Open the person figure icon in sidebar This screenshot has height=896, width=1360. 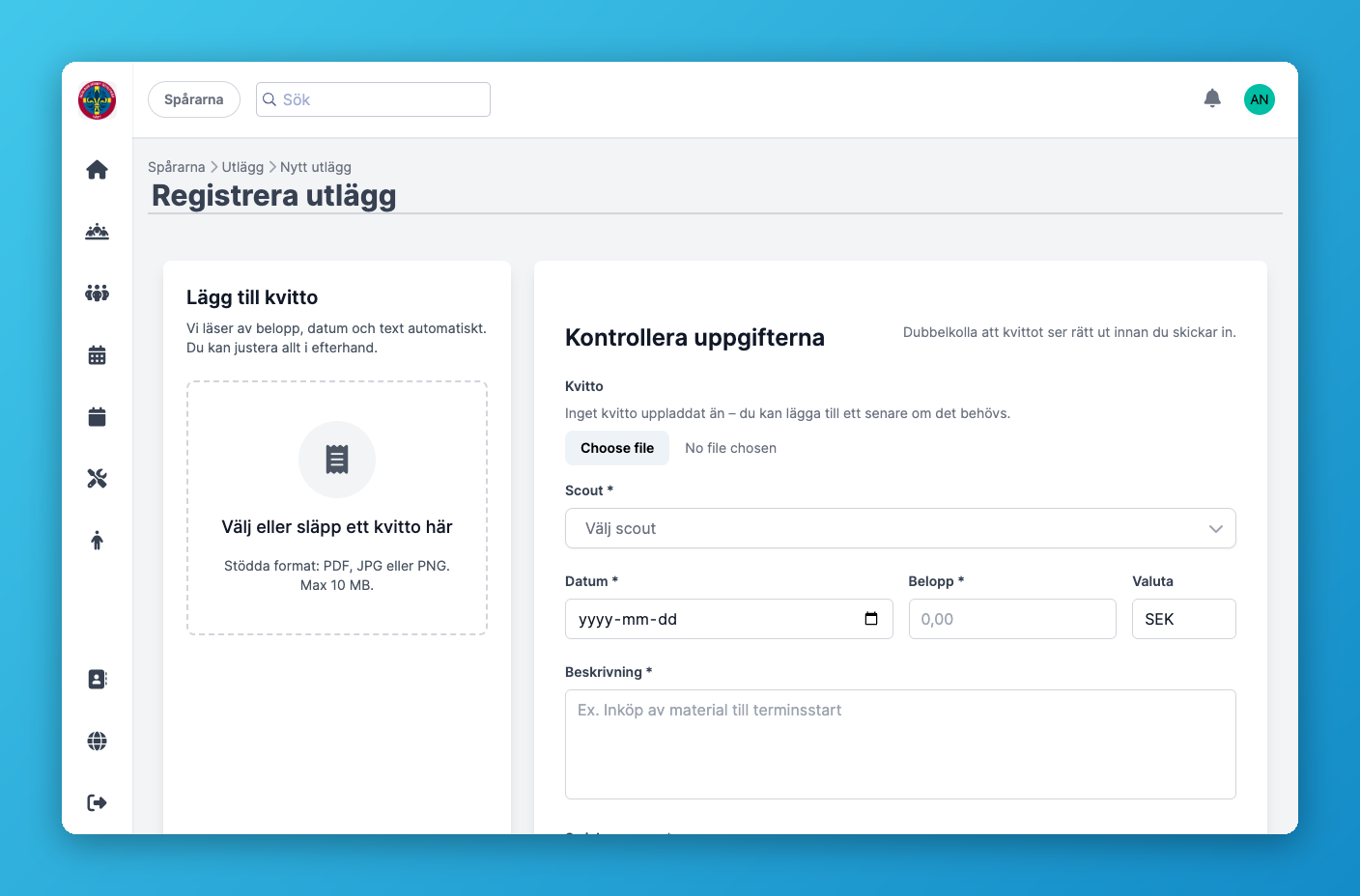[98, 541]
